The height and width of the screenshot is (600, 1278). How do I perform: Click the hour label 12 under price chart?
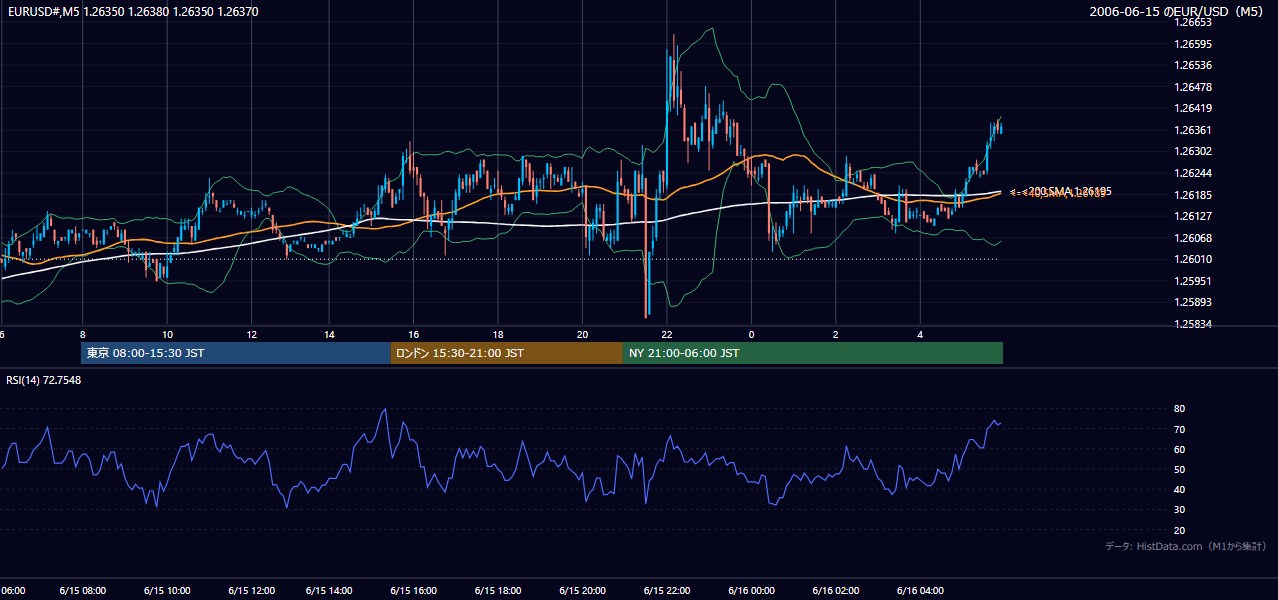(x=251, y=334)
